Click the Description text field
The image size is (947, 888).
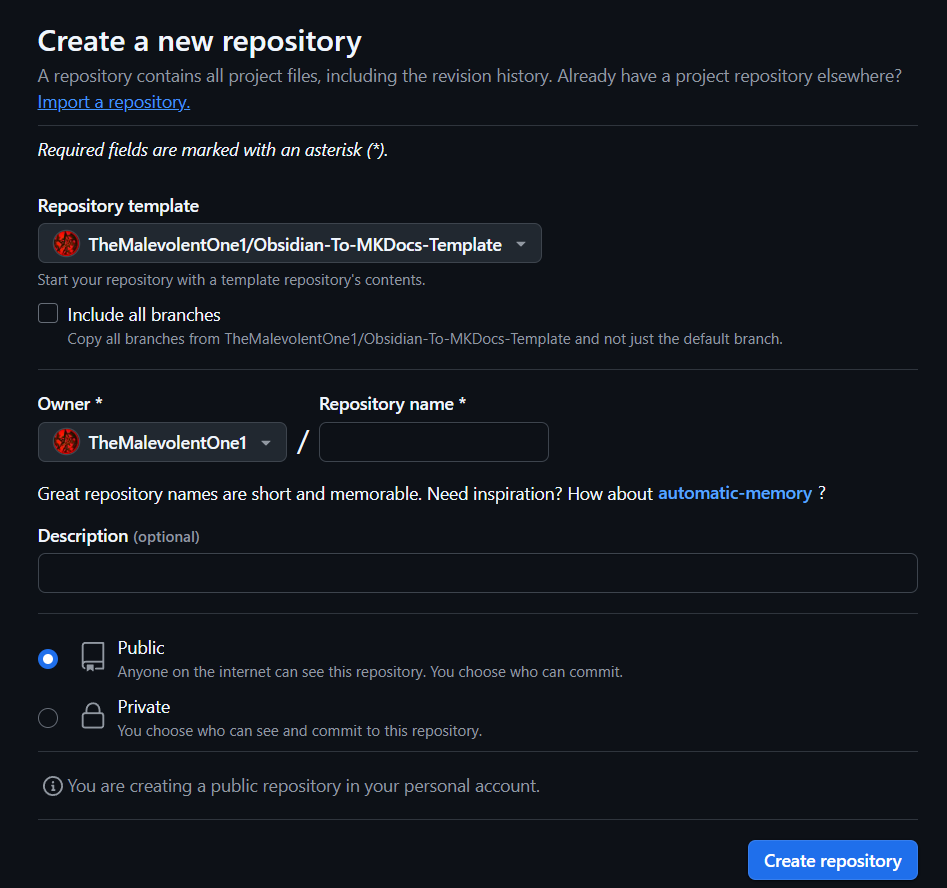(x=477, y=572)
